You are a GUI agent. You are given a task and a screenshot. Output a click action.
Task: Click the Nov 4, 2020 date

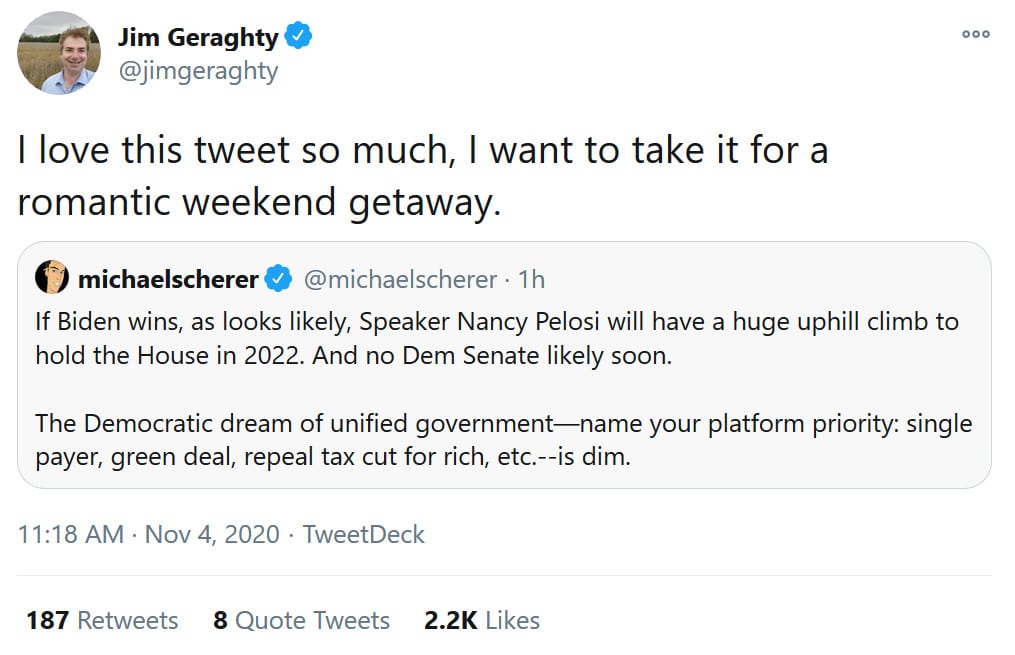pos(212,534)
